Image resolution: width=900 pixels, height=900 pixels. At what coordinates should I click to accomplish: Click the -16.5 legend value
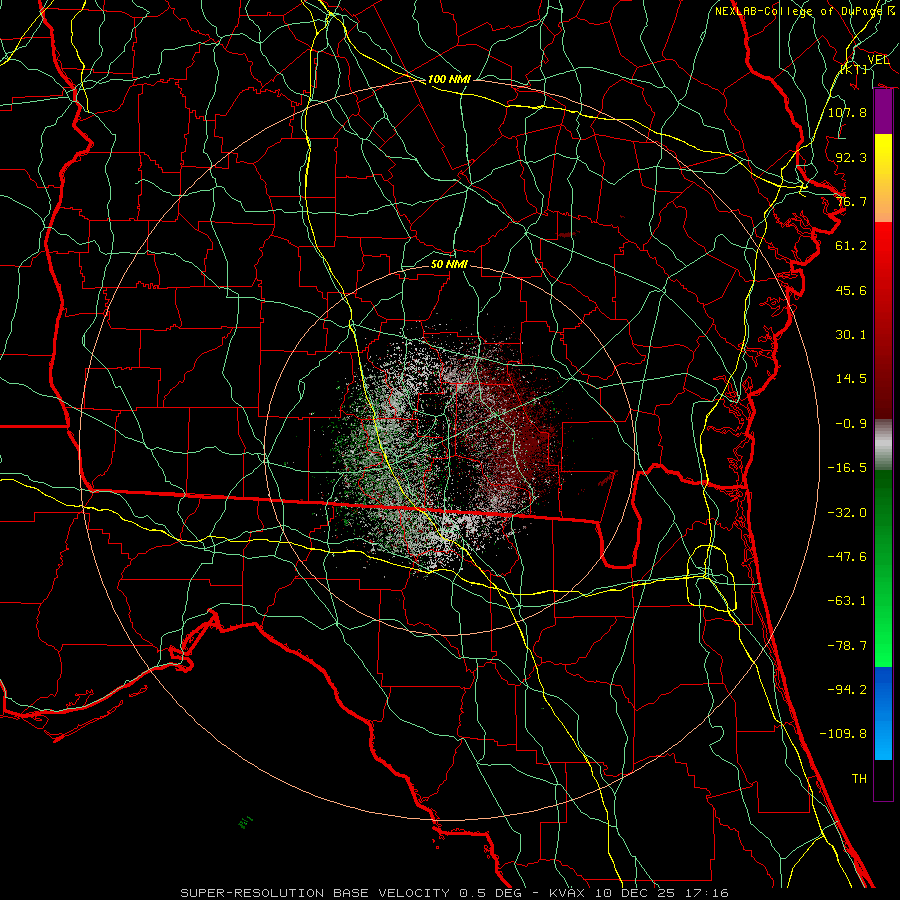pos(847,468)
